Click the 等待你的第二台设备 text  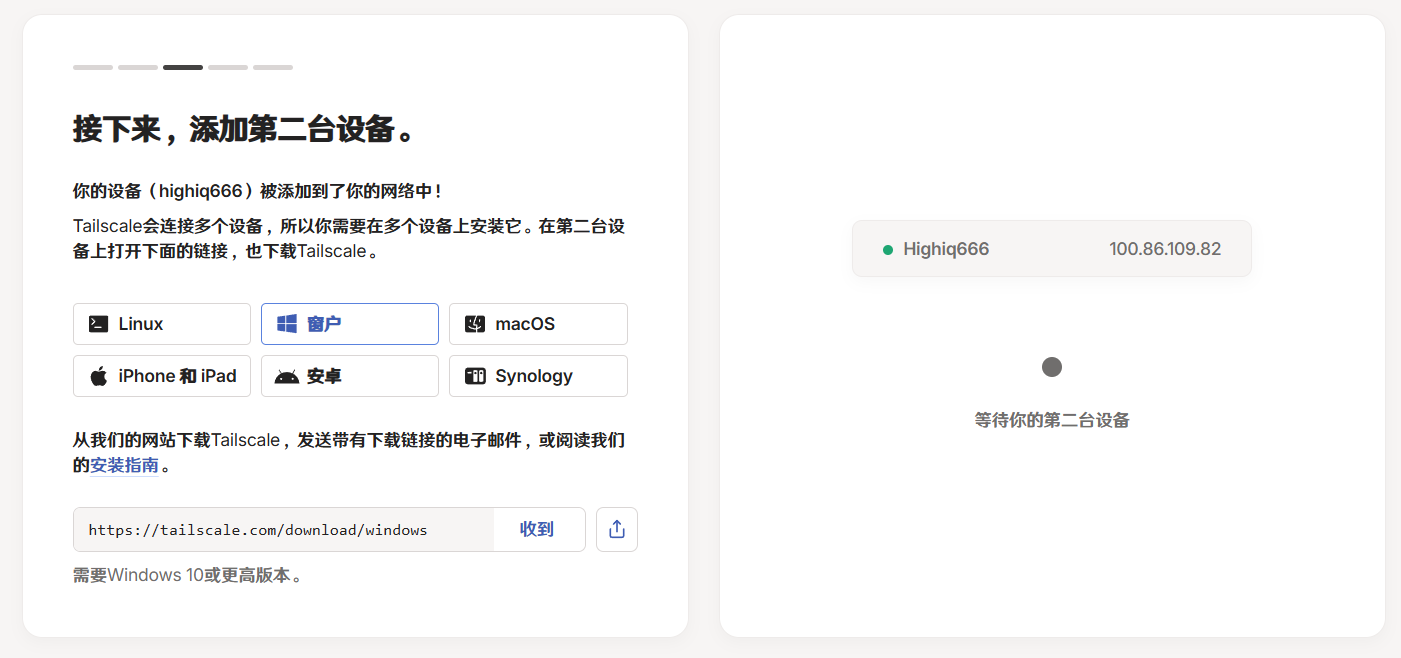click(1052, 420)
